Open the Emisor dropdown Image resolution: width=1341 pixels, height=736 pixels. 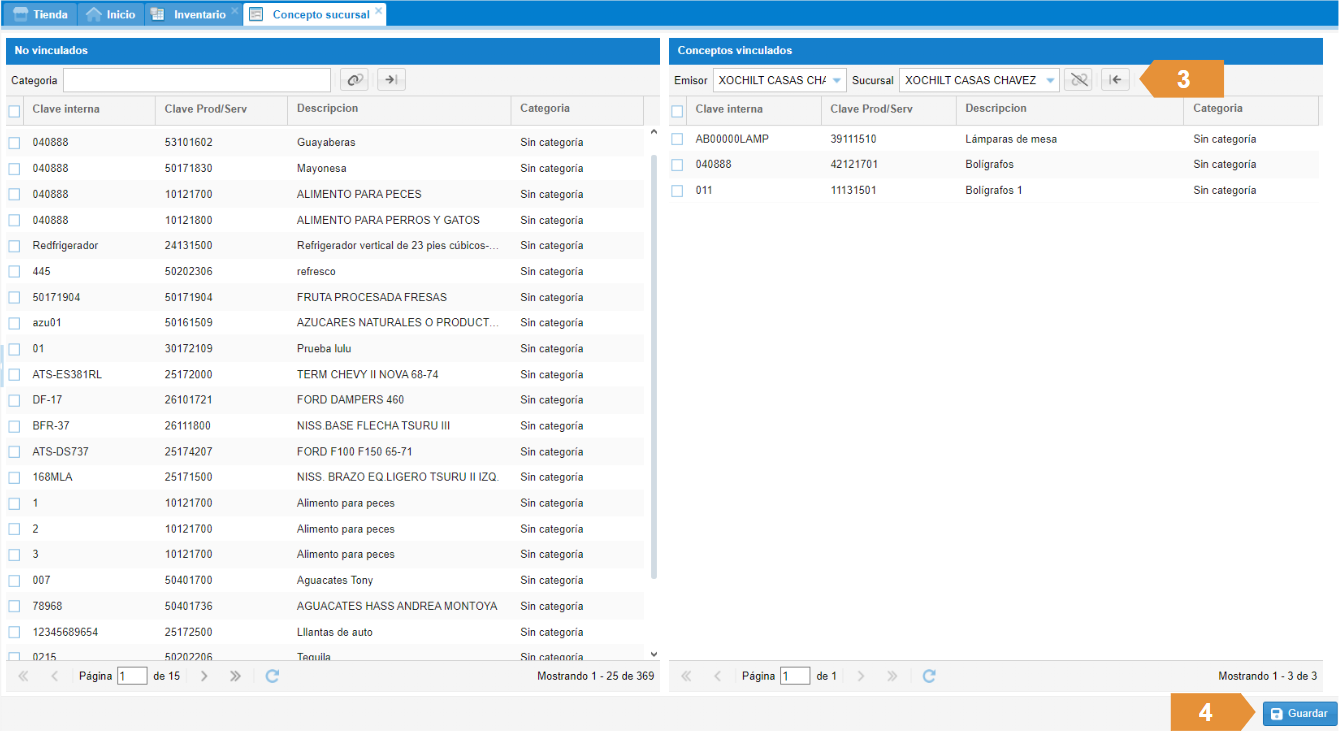click(x=836, y=80)
